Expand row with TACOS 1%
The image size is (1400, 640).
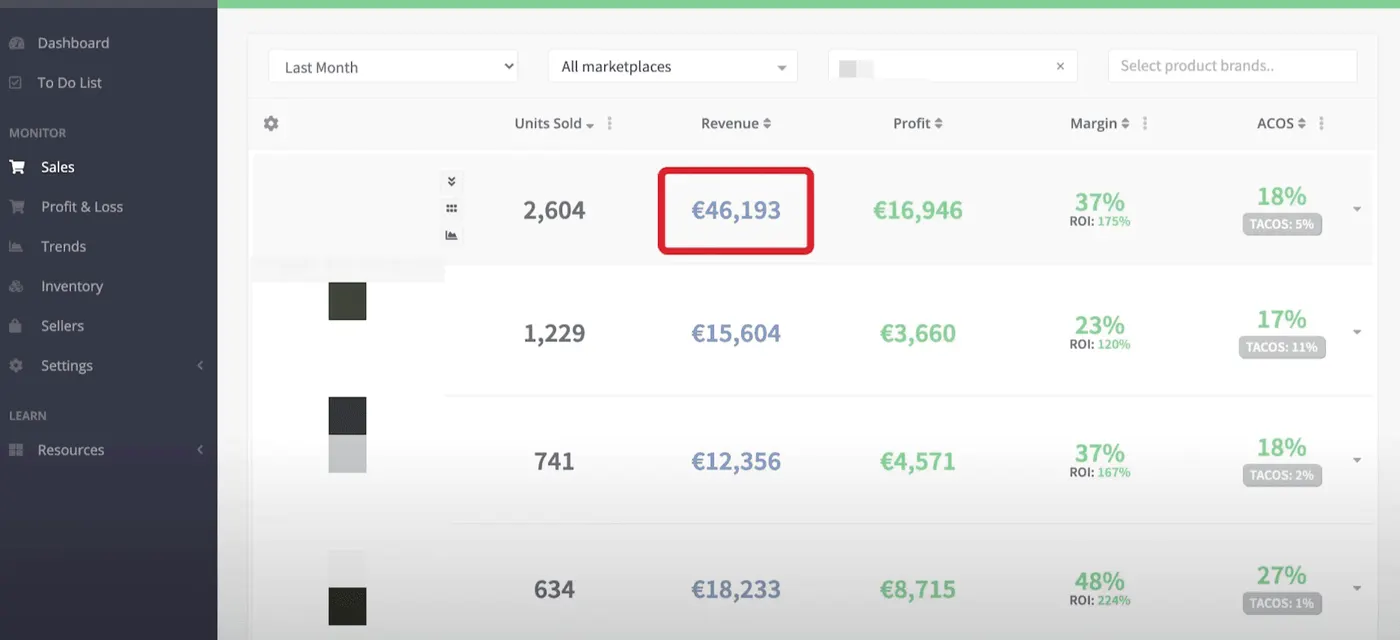coord(1357,588)
